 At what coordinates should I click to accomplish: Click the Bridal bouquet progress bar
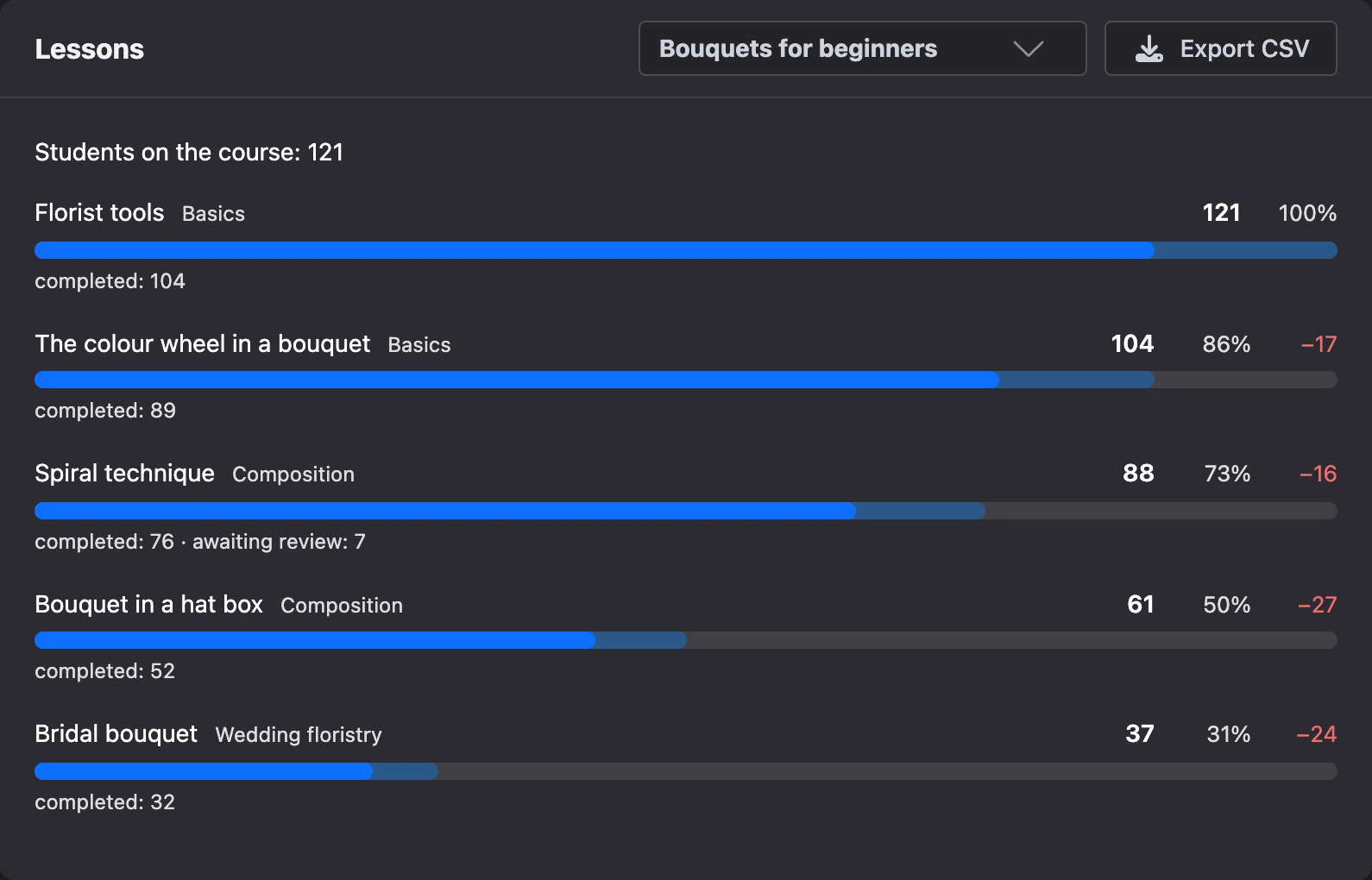point(685,771)
